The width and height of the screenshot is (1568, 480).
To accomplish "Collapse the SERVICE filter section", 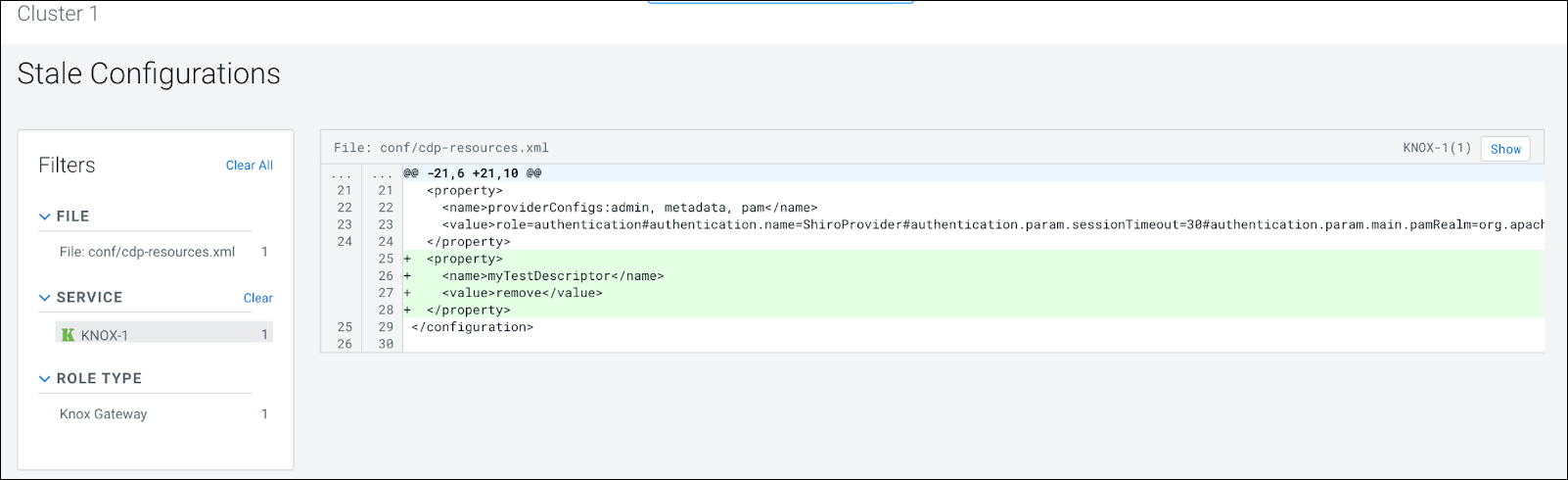I will (x=44, y=298).
